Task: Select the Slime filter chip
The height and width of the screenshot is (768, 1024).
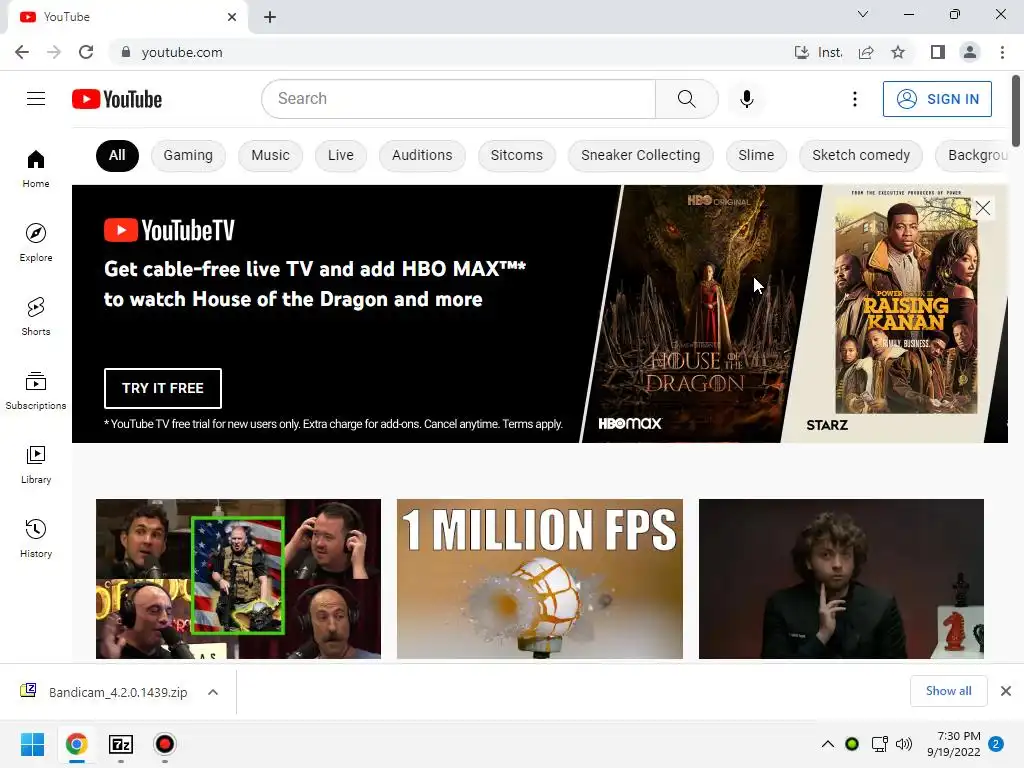Action: coord(756,155)
